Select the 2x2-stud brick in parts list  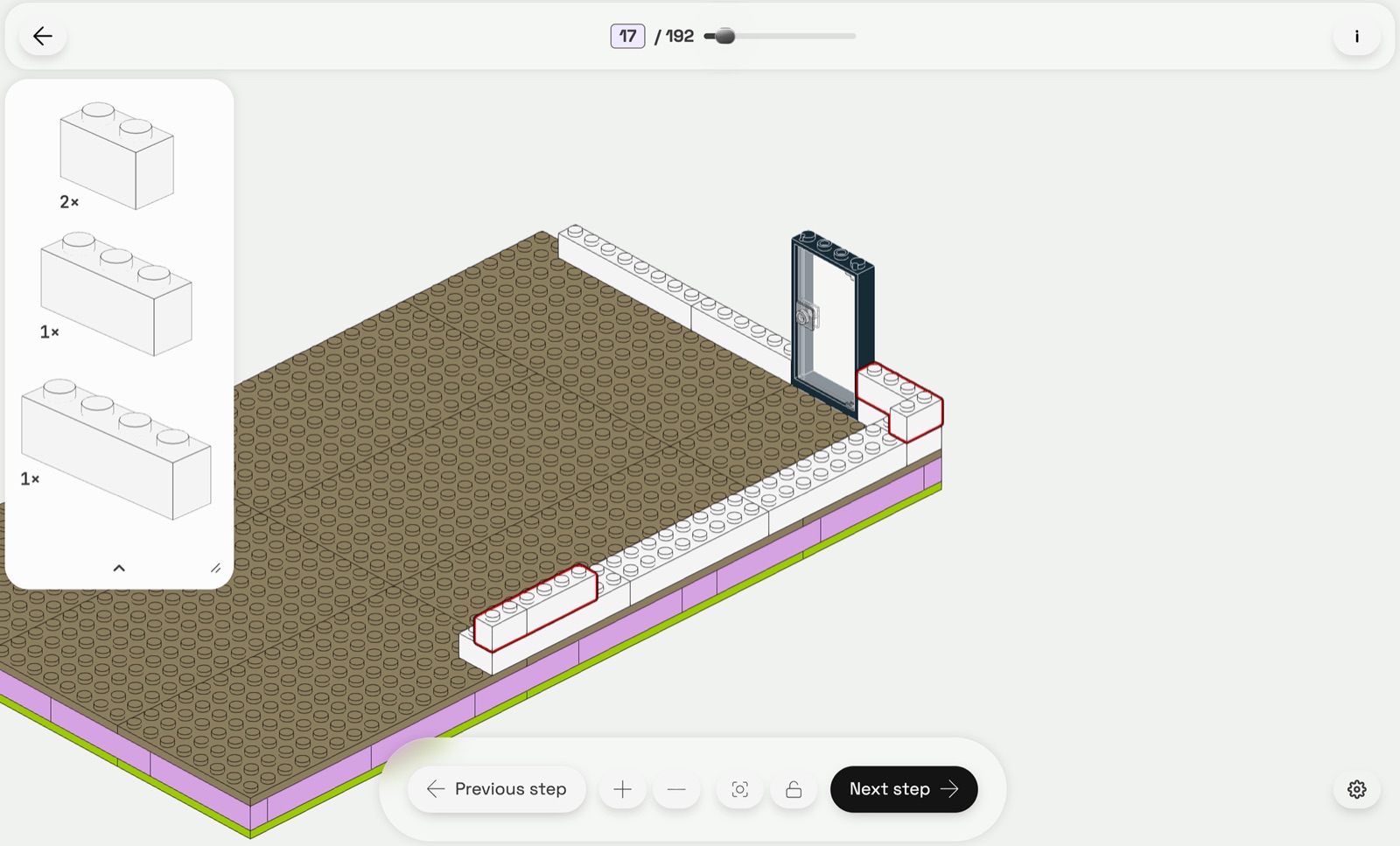pyautogui.click(x=116, y=156)
